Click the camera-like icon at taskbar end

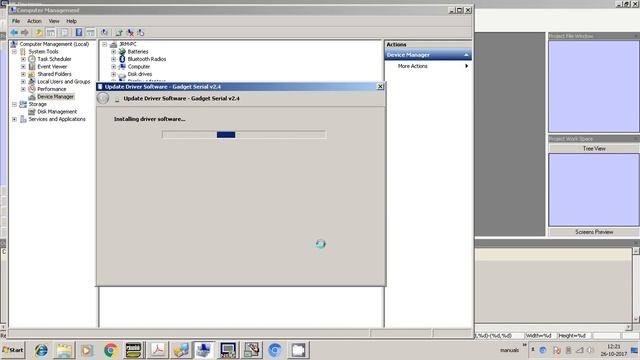tap(298, 350)
